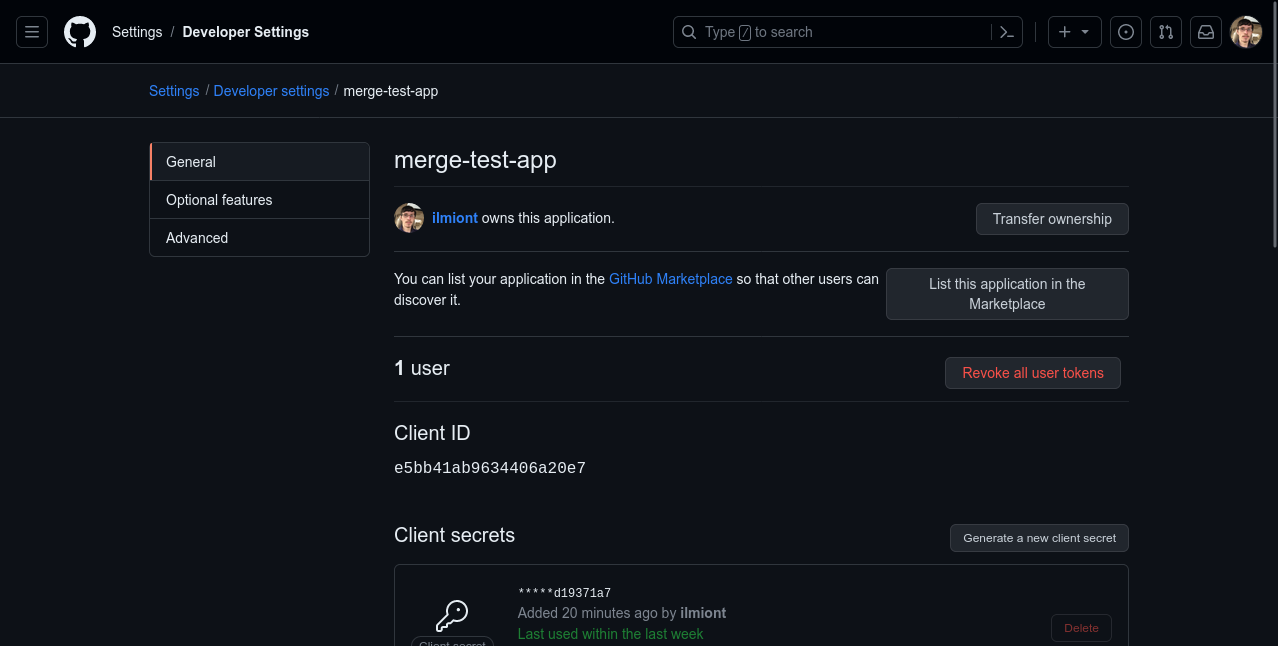Select Optional features in the sidebar
The width and height of the screenshot is (1278, 646).
(219, 199)
